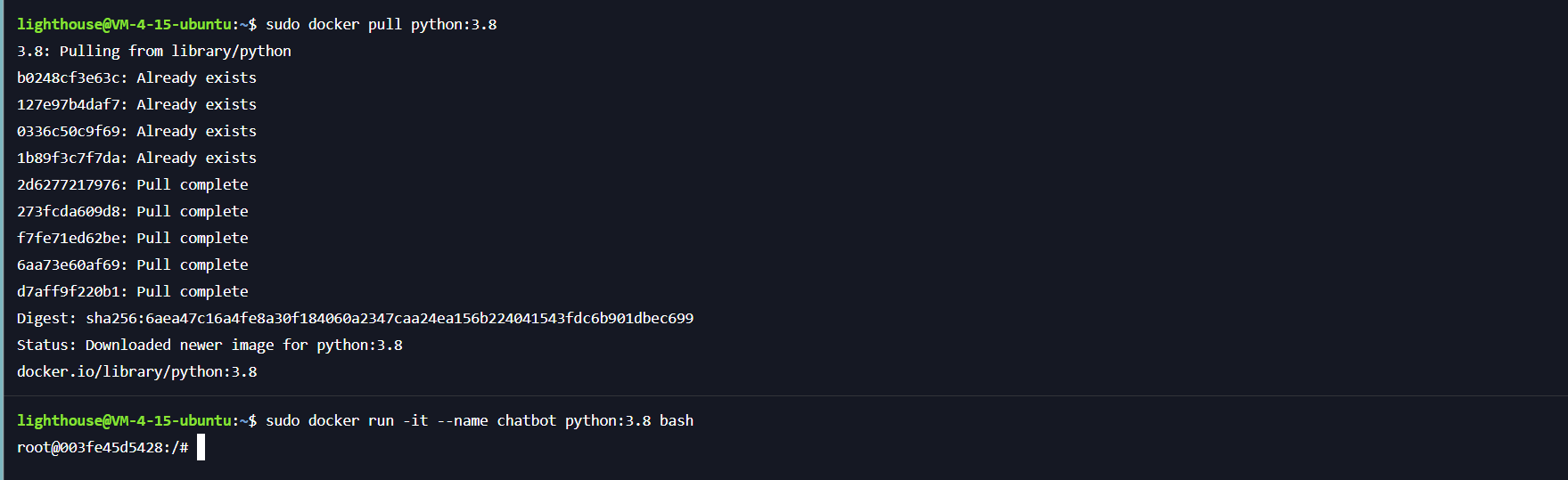The image size is (1568, 480).
Task: Click layer b0248cf3e63c Already exists line
Action: coord(136,78)
